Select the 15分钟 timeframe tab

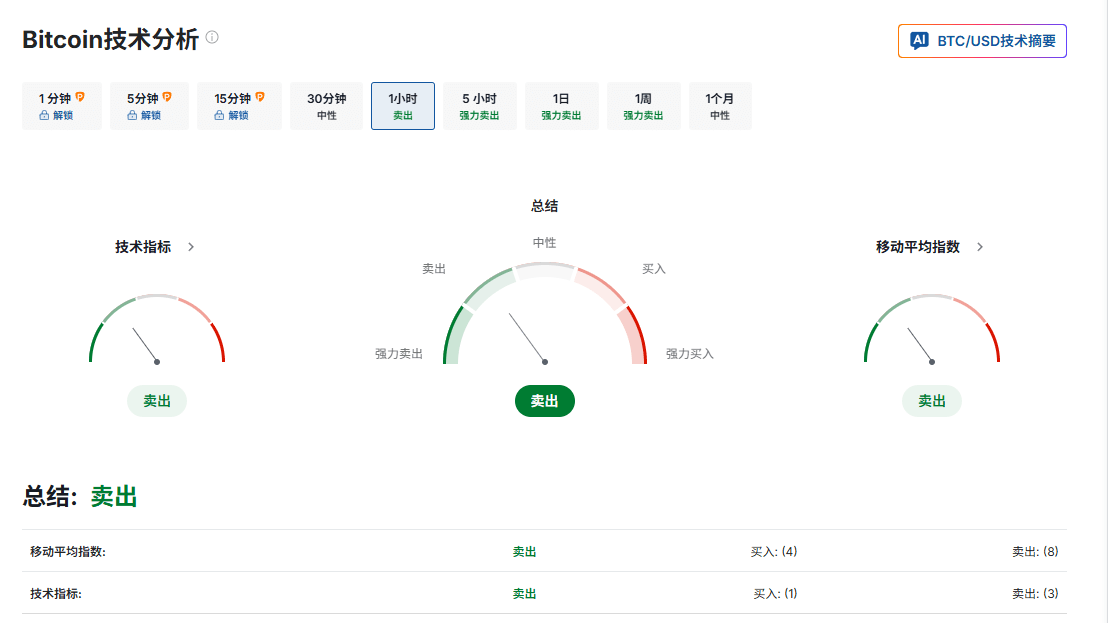[239, 106]
